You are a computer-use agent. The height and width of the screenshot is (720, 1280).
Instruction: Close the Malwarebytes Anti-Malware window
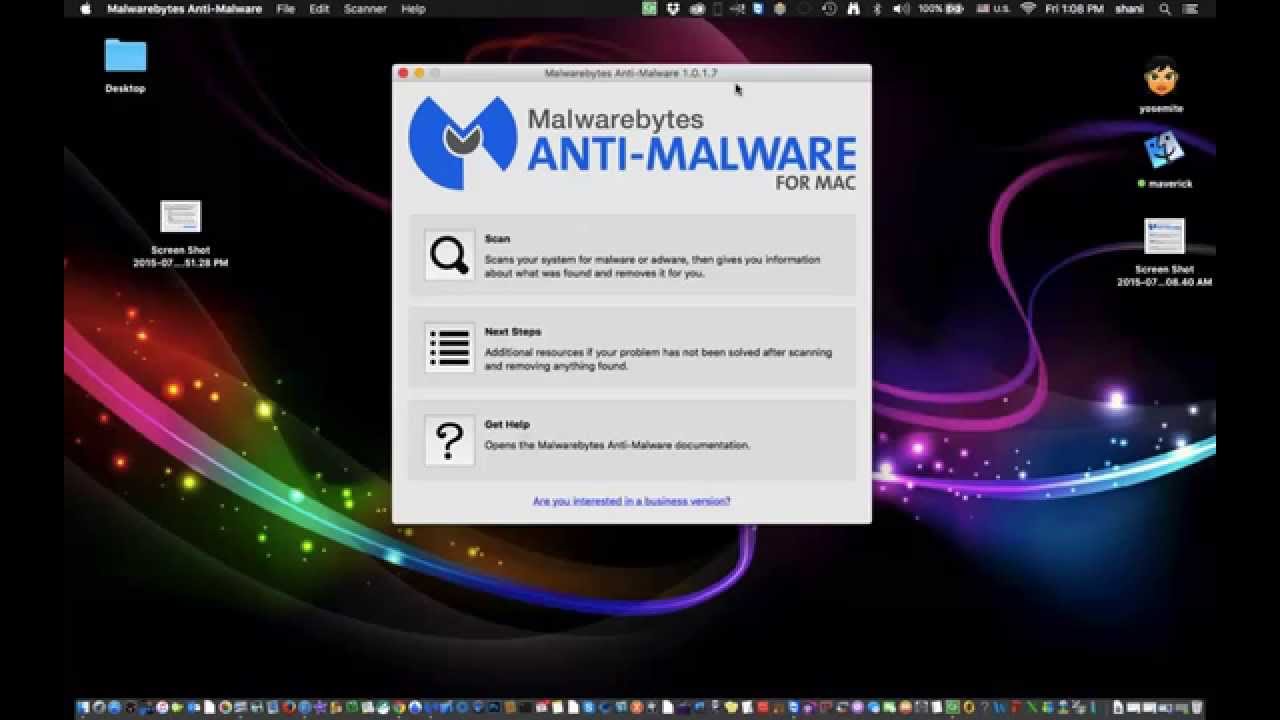(403, 73)
